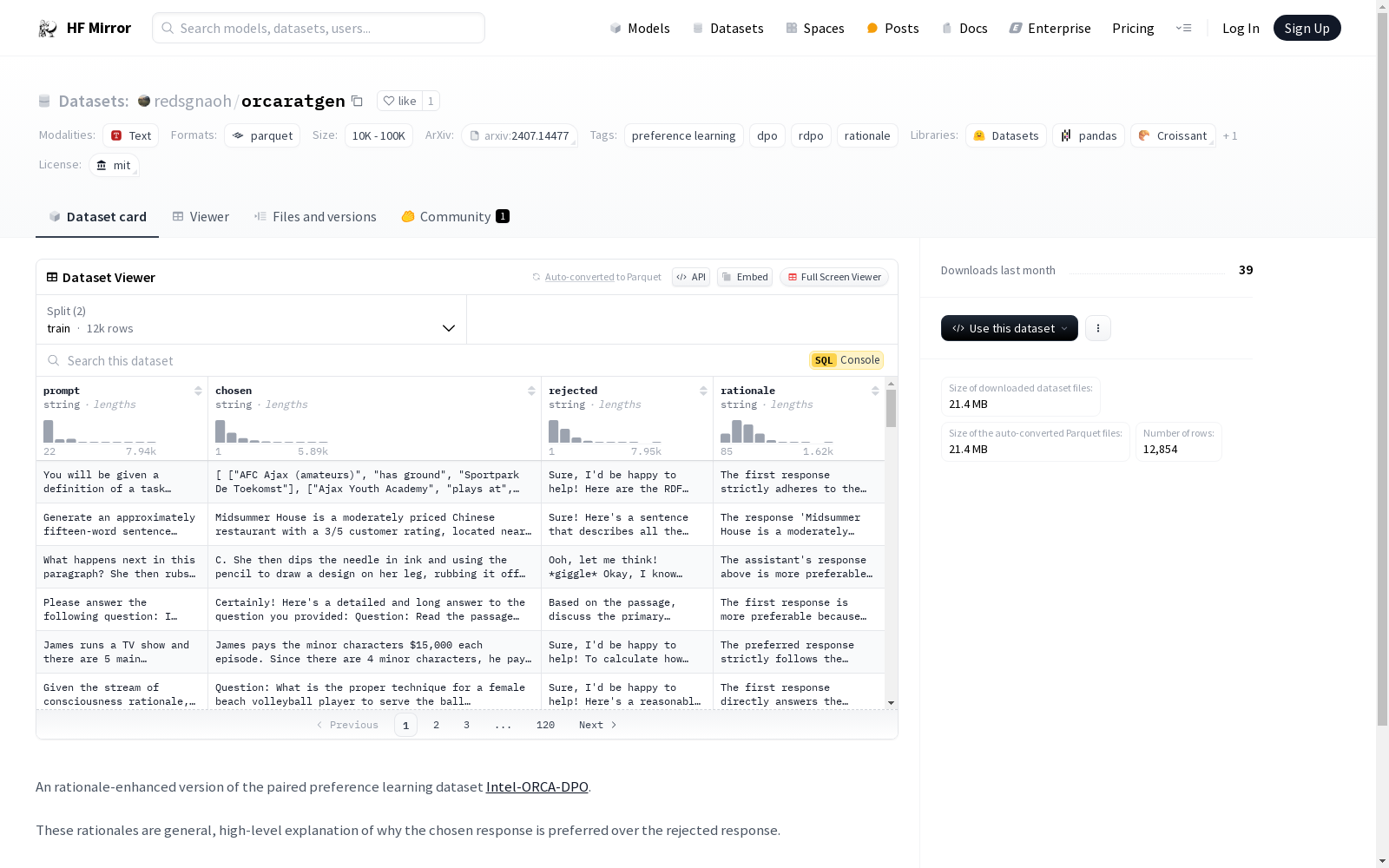Jump to page 120 of the dataset
Image resolution: width=1389 pixels, height=868 pixels.
(545, 725)
